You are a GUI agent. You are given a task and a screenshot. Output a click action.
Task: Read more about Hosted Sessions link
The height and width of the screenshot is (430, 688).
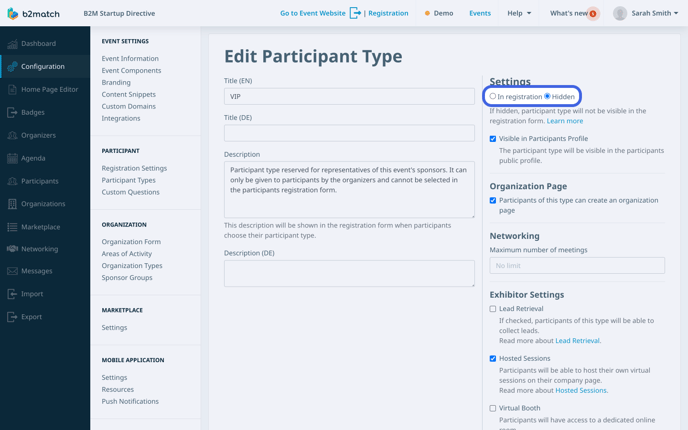581,390
